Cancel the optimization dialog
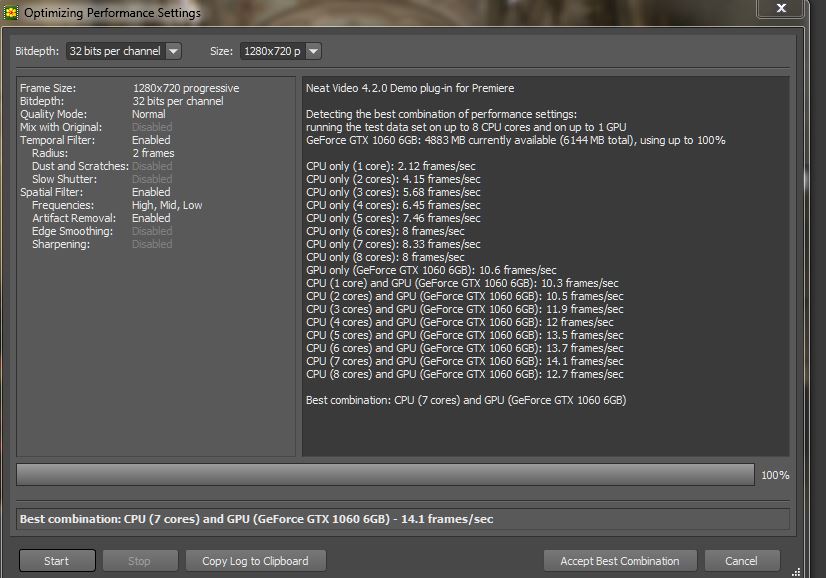 pyautogui.click(x=742, y=561)
